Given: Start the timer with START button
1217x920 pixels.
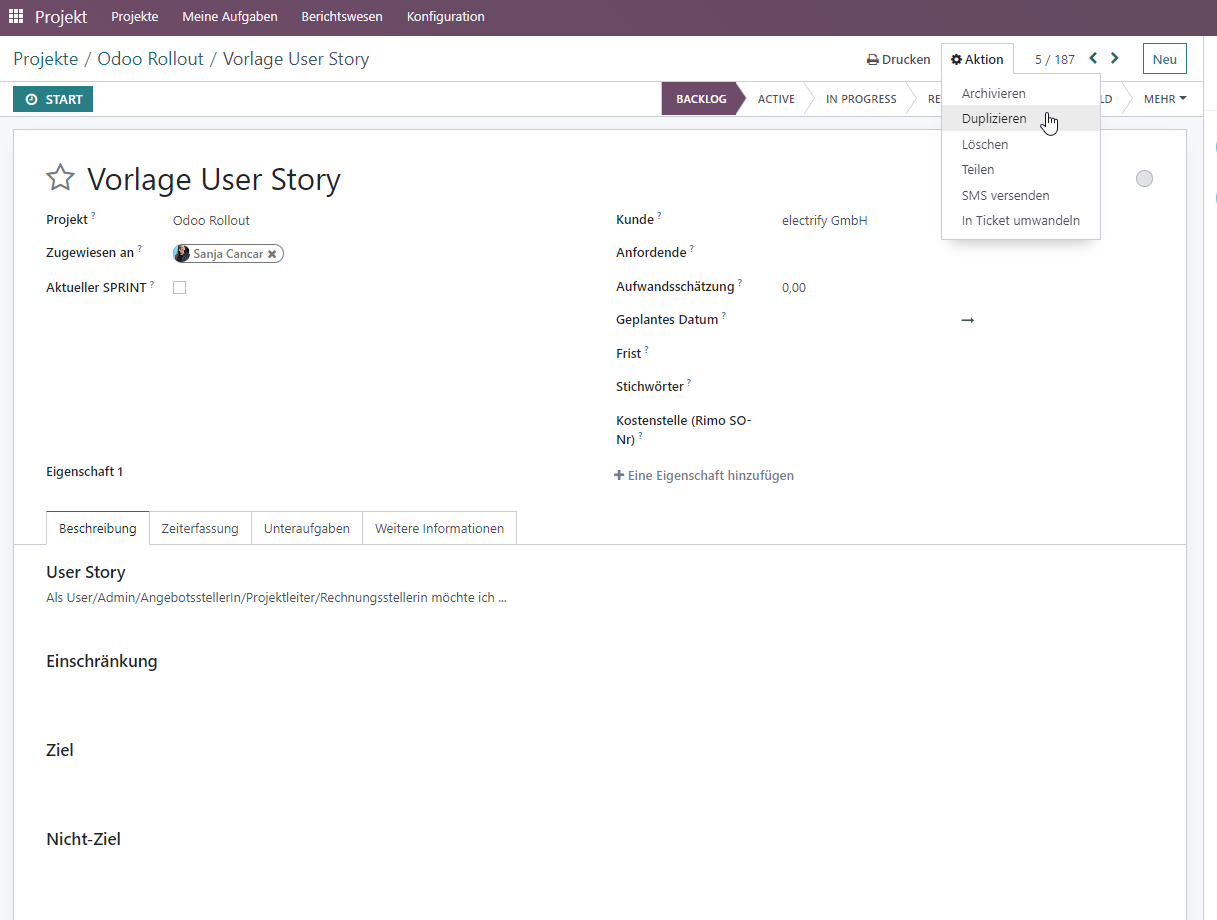Looking at the screenshot, I should click(x=53, y=99).
